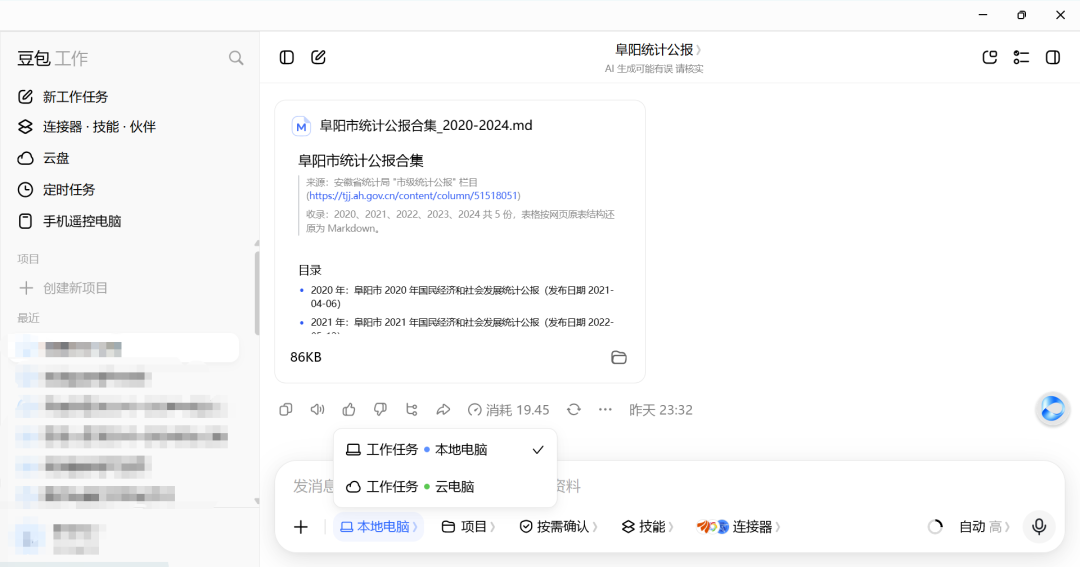The image size is (1080, 567).
Task: Open the 项目 dropdown
Action: tap(468, 527)
